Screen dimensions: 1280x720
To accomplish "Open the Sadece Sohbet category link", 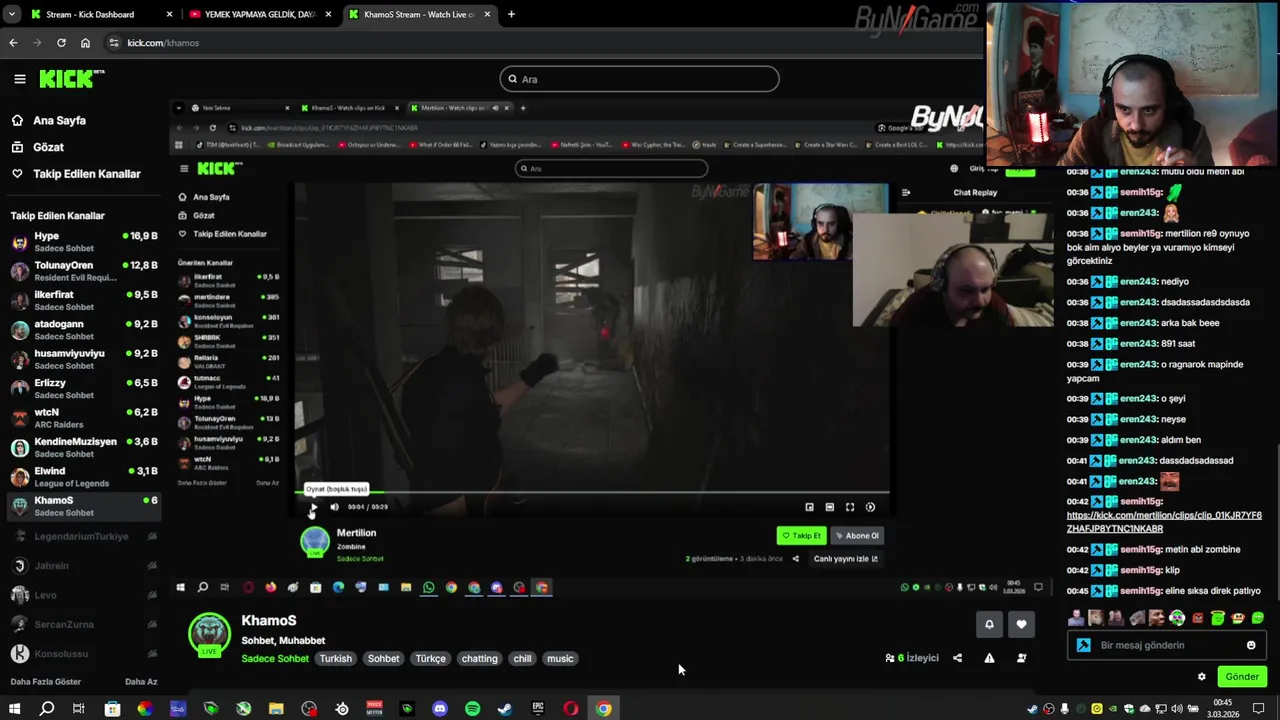I will coord(275,659).
